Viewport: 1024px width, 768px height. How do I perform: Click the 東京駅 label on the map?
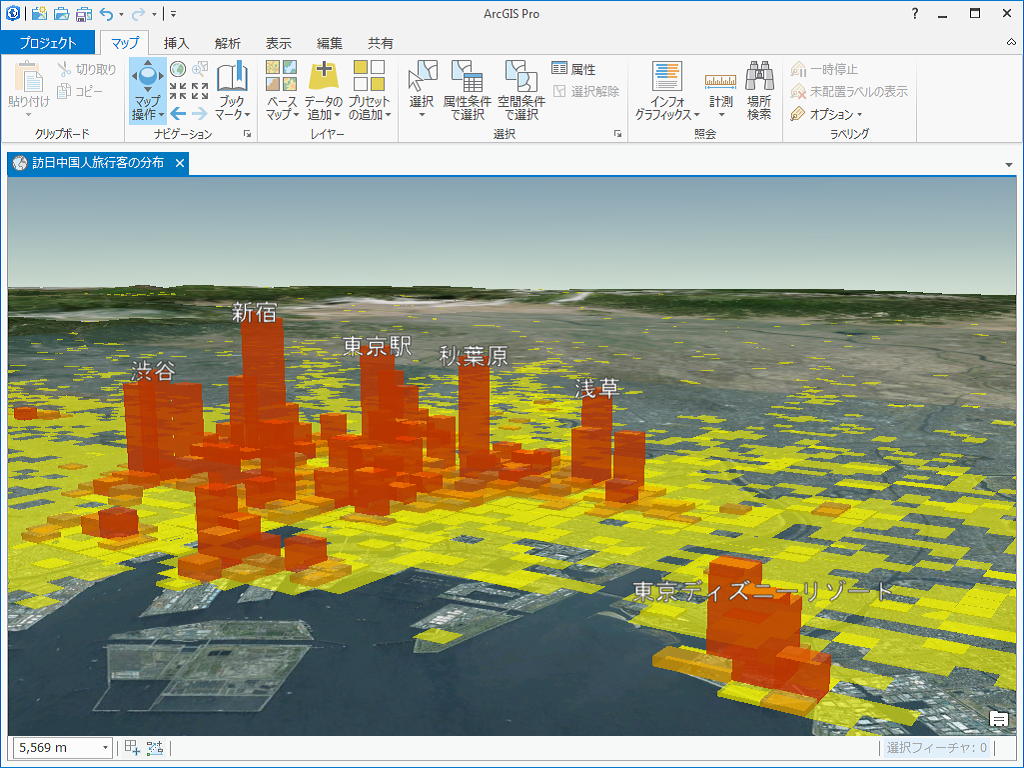(377, 346)
